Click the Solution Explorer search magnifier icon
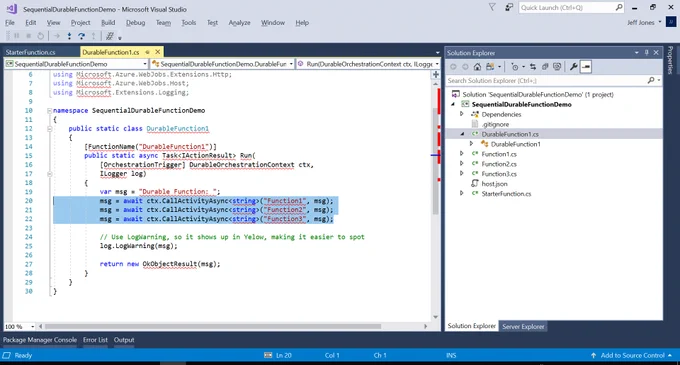The height and width of the screenshot is (365, 680). click(x=651, y=81)
